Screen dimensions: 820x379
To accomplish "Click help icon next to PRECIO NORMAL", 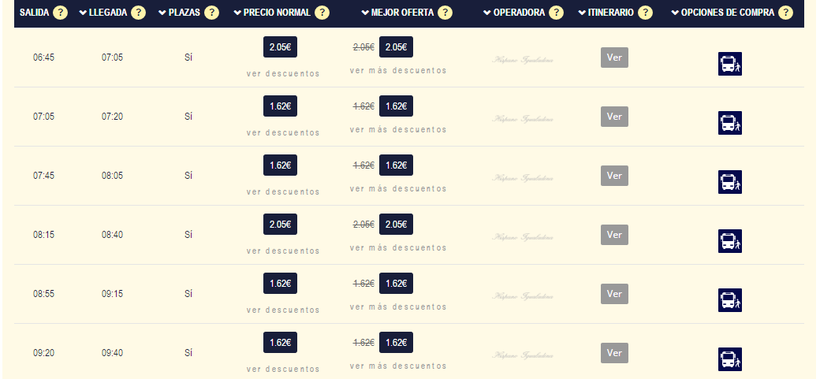I will [x=322, y=13].
